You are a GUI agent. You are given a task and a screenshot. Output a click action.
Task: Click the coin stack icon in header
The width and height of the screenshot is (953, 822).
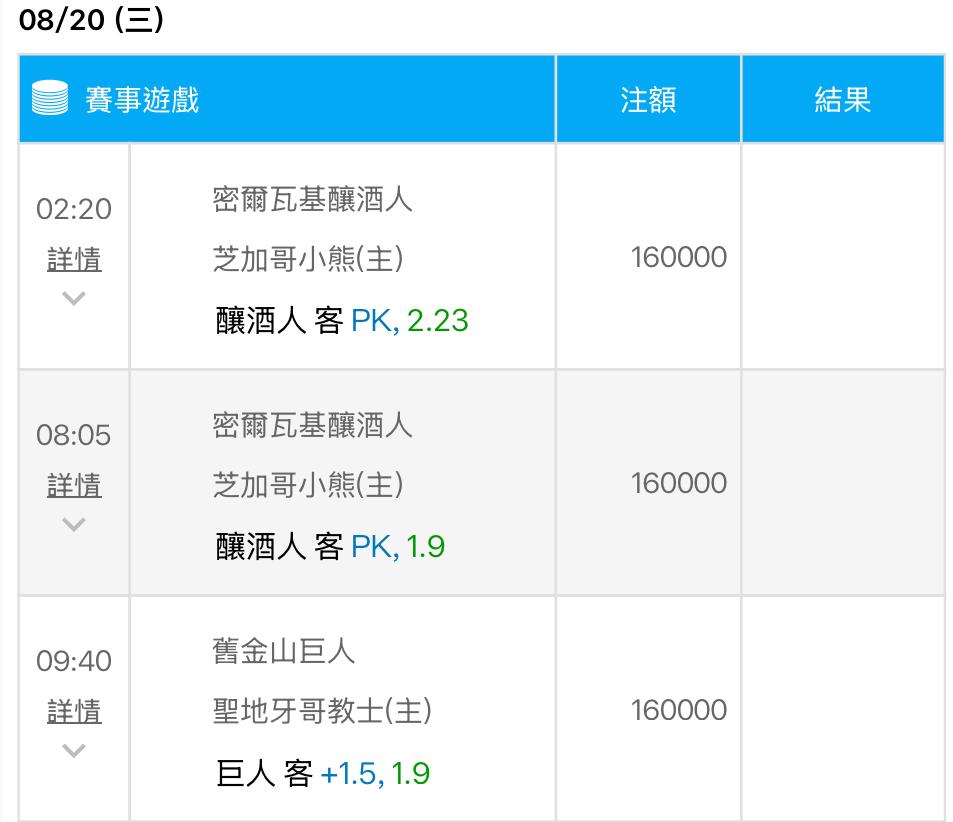point(49,99)
